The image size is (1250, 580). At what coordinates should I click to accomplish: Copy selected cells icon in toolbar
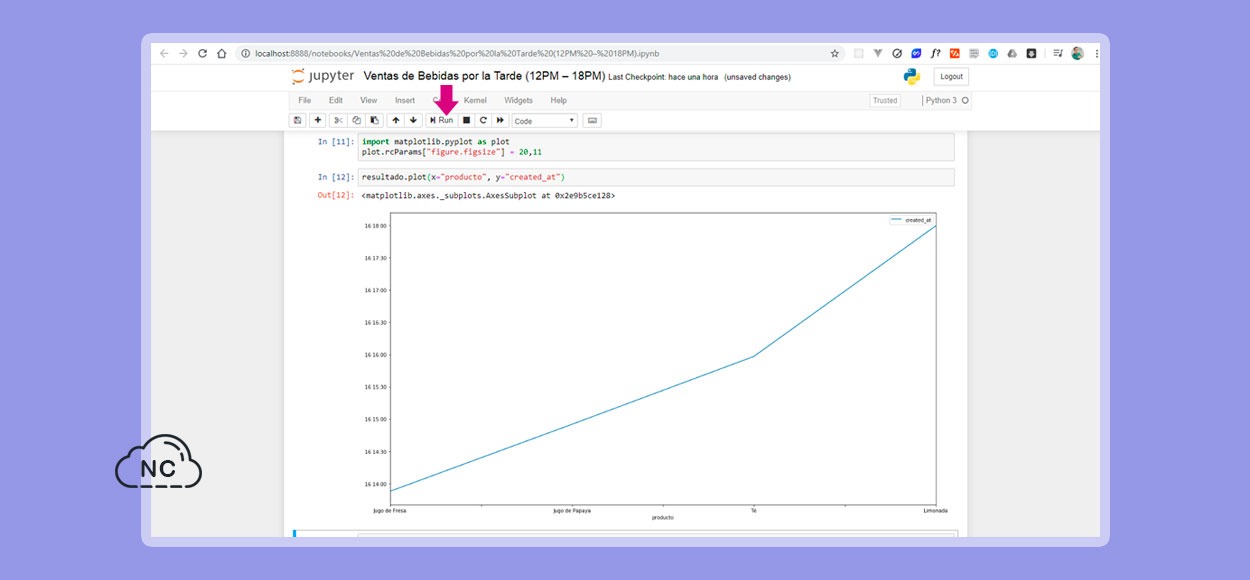356,120
